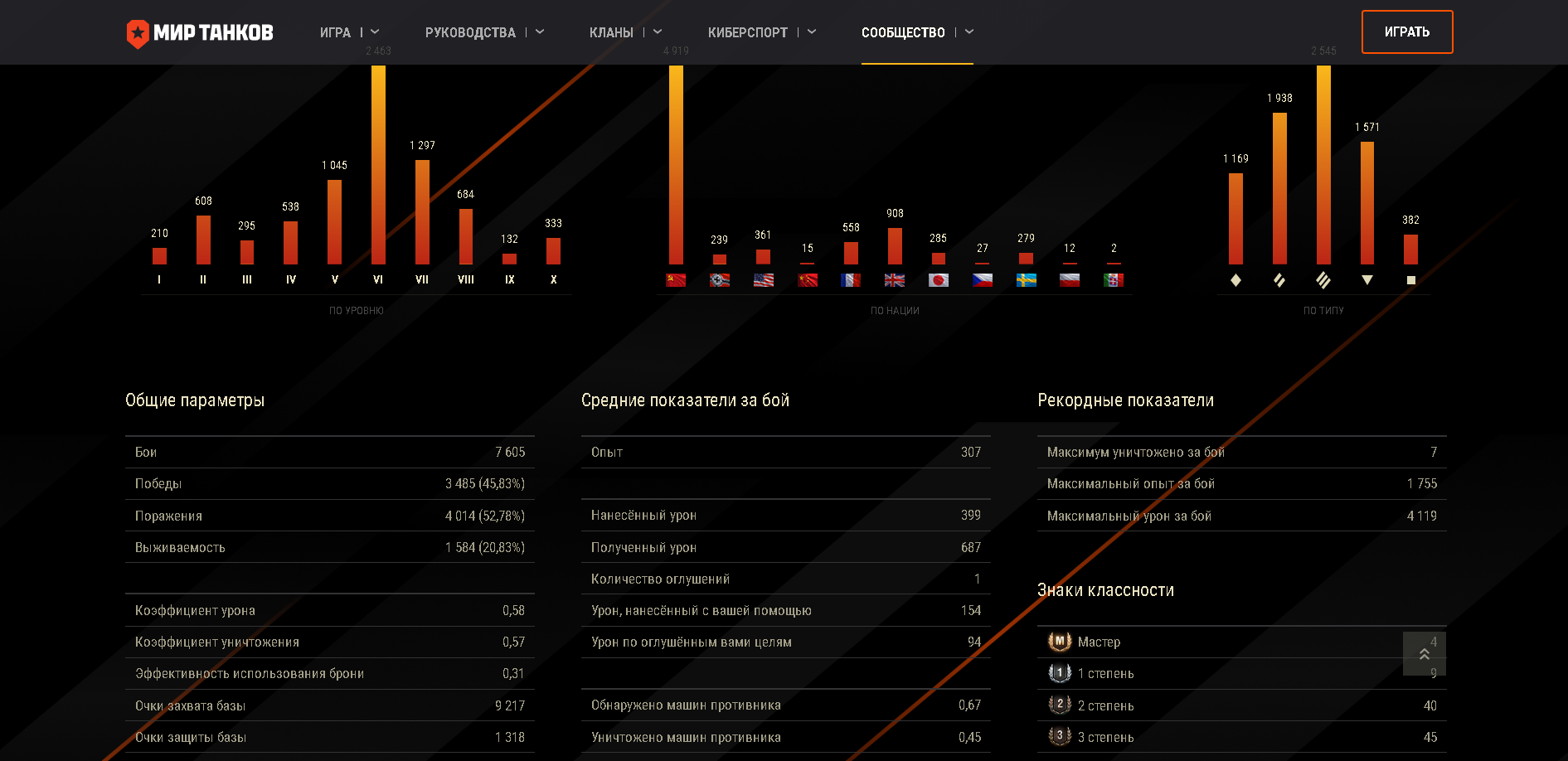Image resolution: width=1568 pixels, height=761 pixels.
Task: Click the ПО ТИПУ chart caption
Action: [x=1323, y=311]
